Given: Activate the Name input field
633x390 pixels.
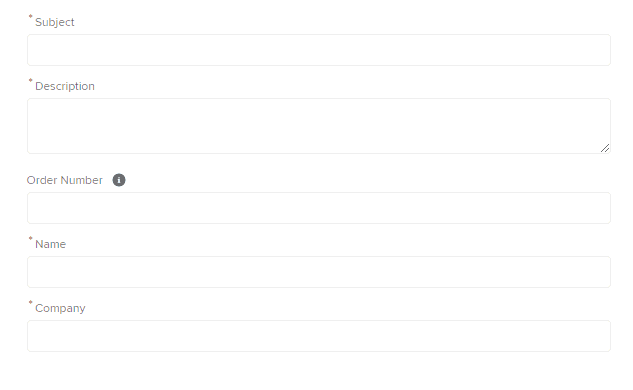Looking at the screenshot, I should click(x=319, y=272).
